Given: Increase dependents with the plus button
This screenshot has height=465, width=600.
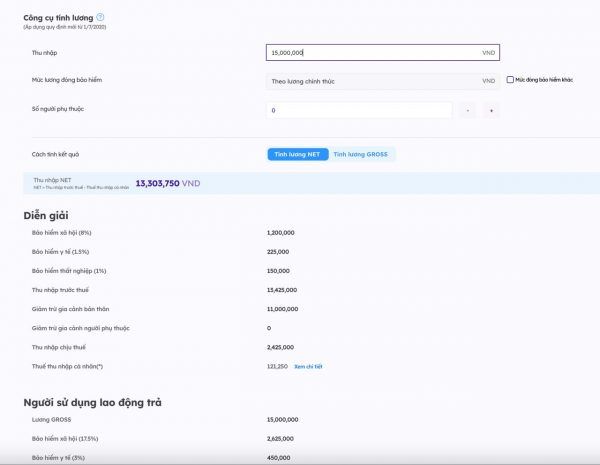Looking at the screenshot, I should click(491, 111).
